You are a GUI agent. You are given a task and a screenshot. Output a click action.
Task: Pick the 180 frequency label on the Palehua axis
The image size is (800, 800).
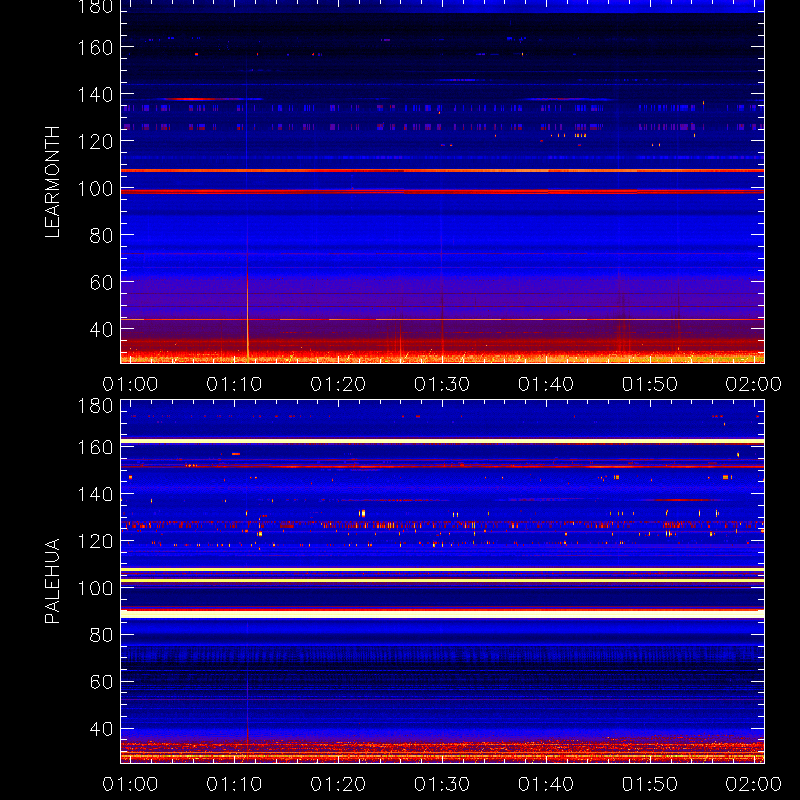(95, 406)
